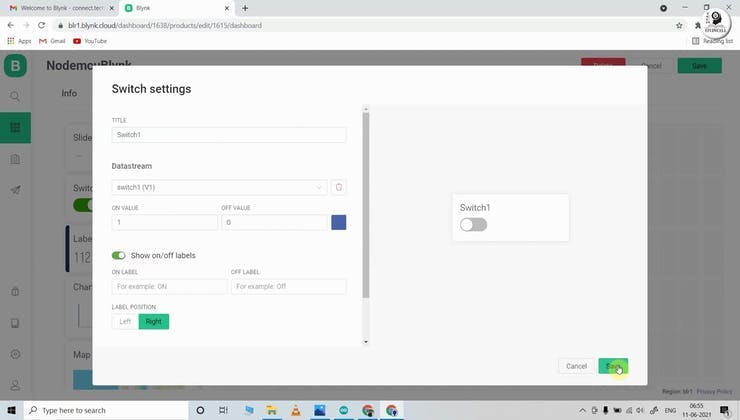
Task: Click the On Value field
Action: click(165, 222)
